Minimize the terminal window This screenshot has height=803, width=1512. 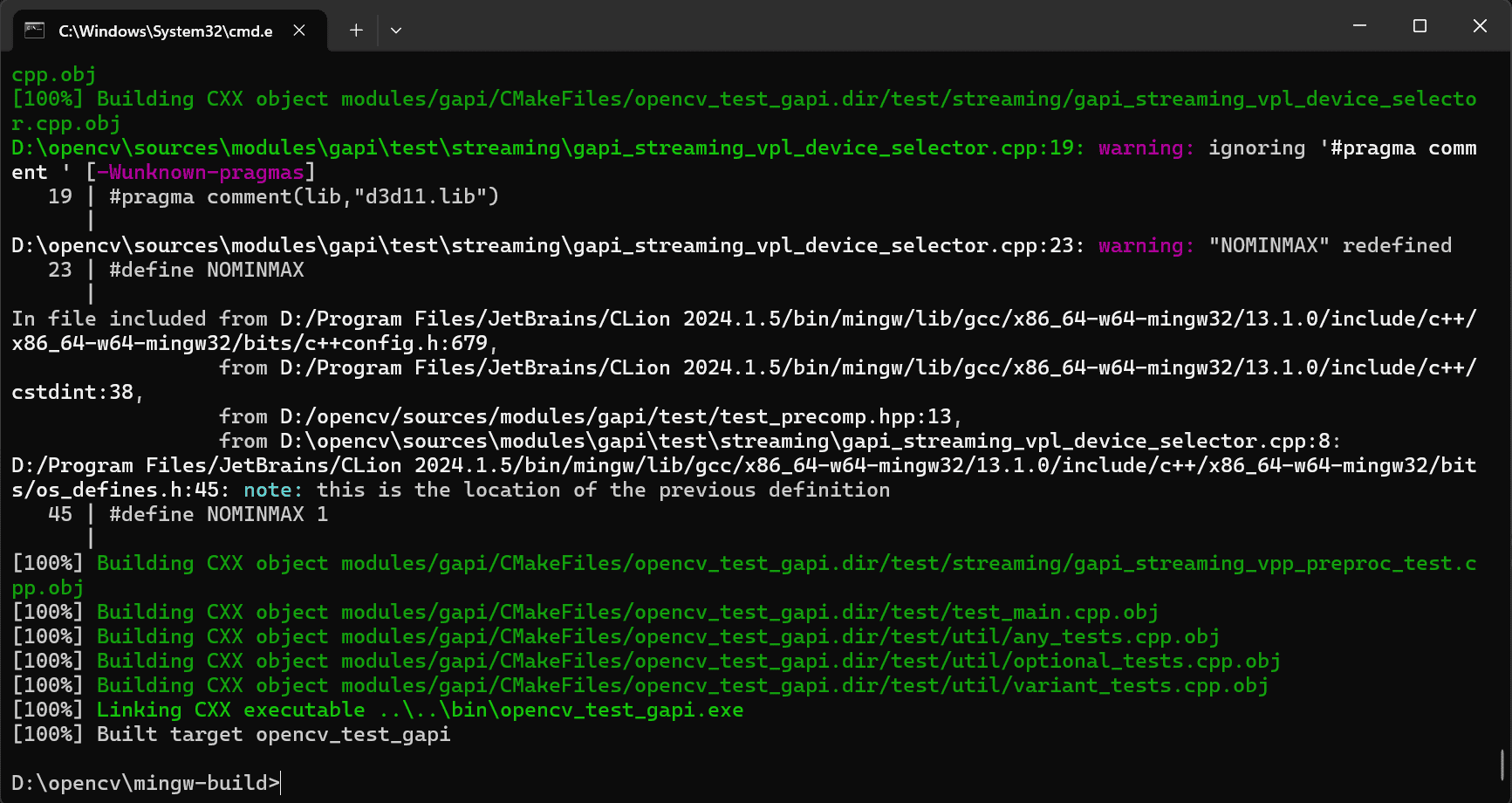tap(1359, 26)
